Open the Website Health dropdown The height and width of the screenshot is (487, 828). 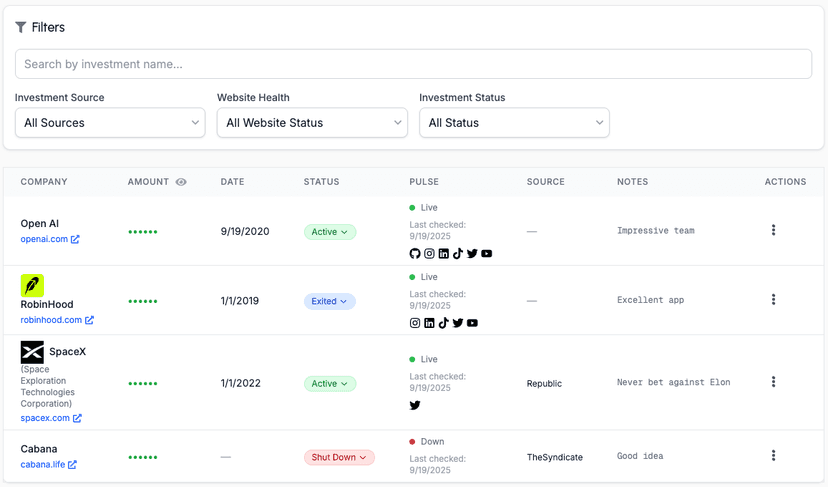pos(312,123)
